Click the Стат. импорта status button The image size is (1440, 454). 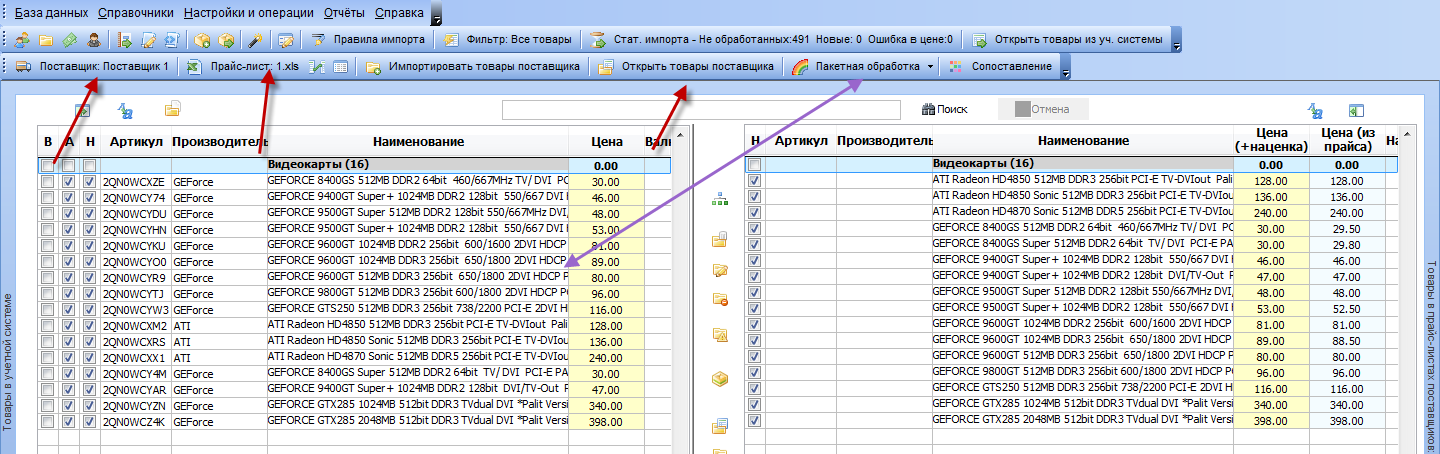pyautogui.click(x=771, y=40)
